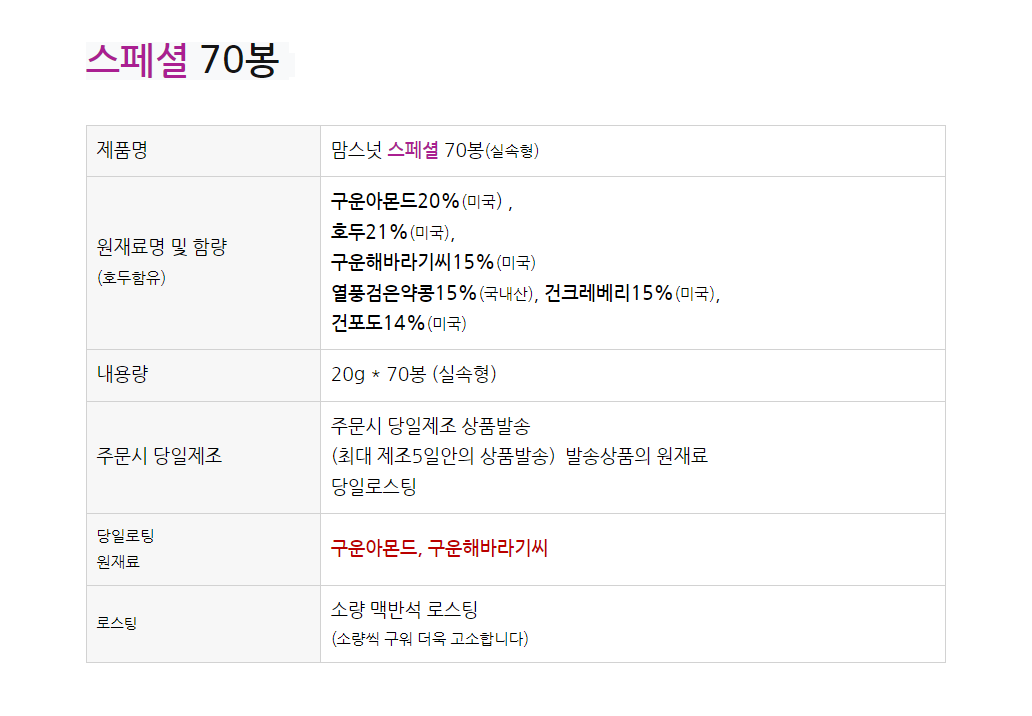Click the 원재료명 및 함량 label
The width and height of the screenshot is (1032, 716).
162,248
